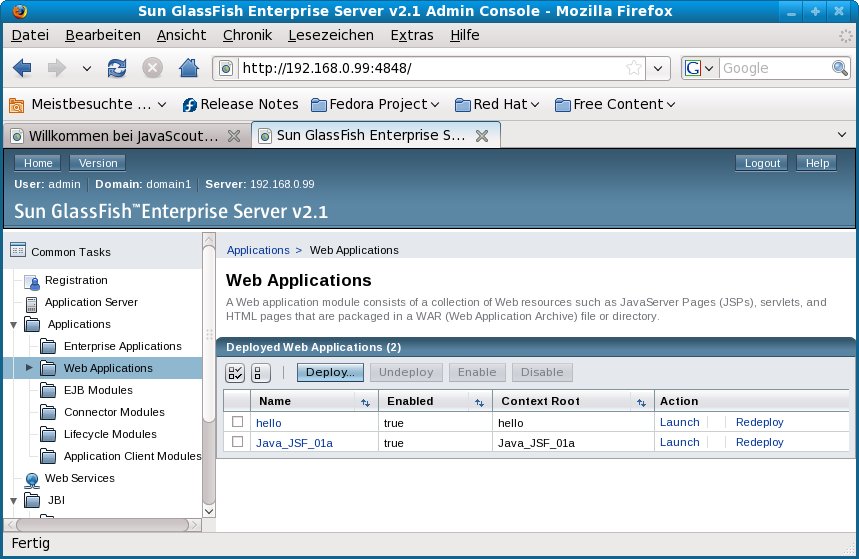Click the Firefox home icon

[187, 68]
